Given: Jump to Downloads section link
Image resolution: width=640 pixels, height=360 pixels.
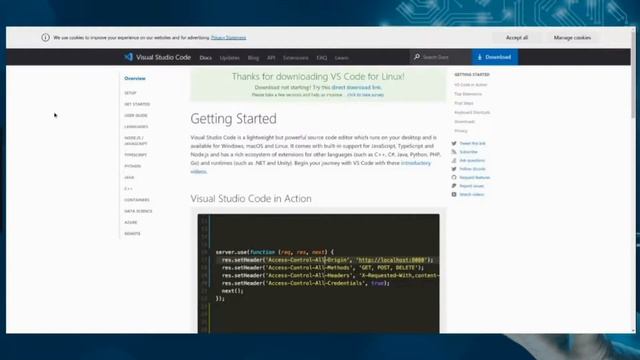Looking at the screenshot, I should [464, 122].
